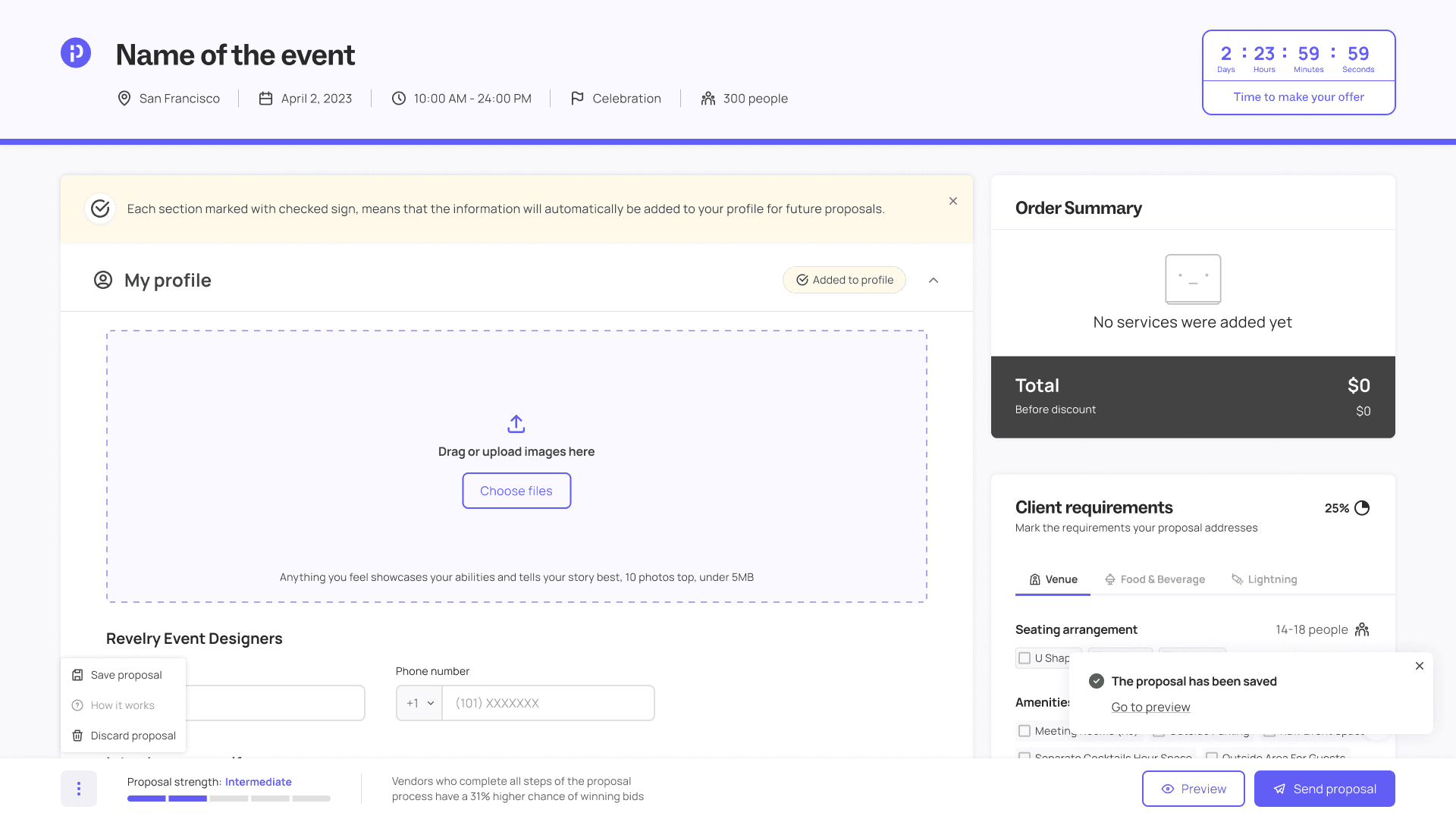Toggle the three-dot more options button

(x=79, y=789)
